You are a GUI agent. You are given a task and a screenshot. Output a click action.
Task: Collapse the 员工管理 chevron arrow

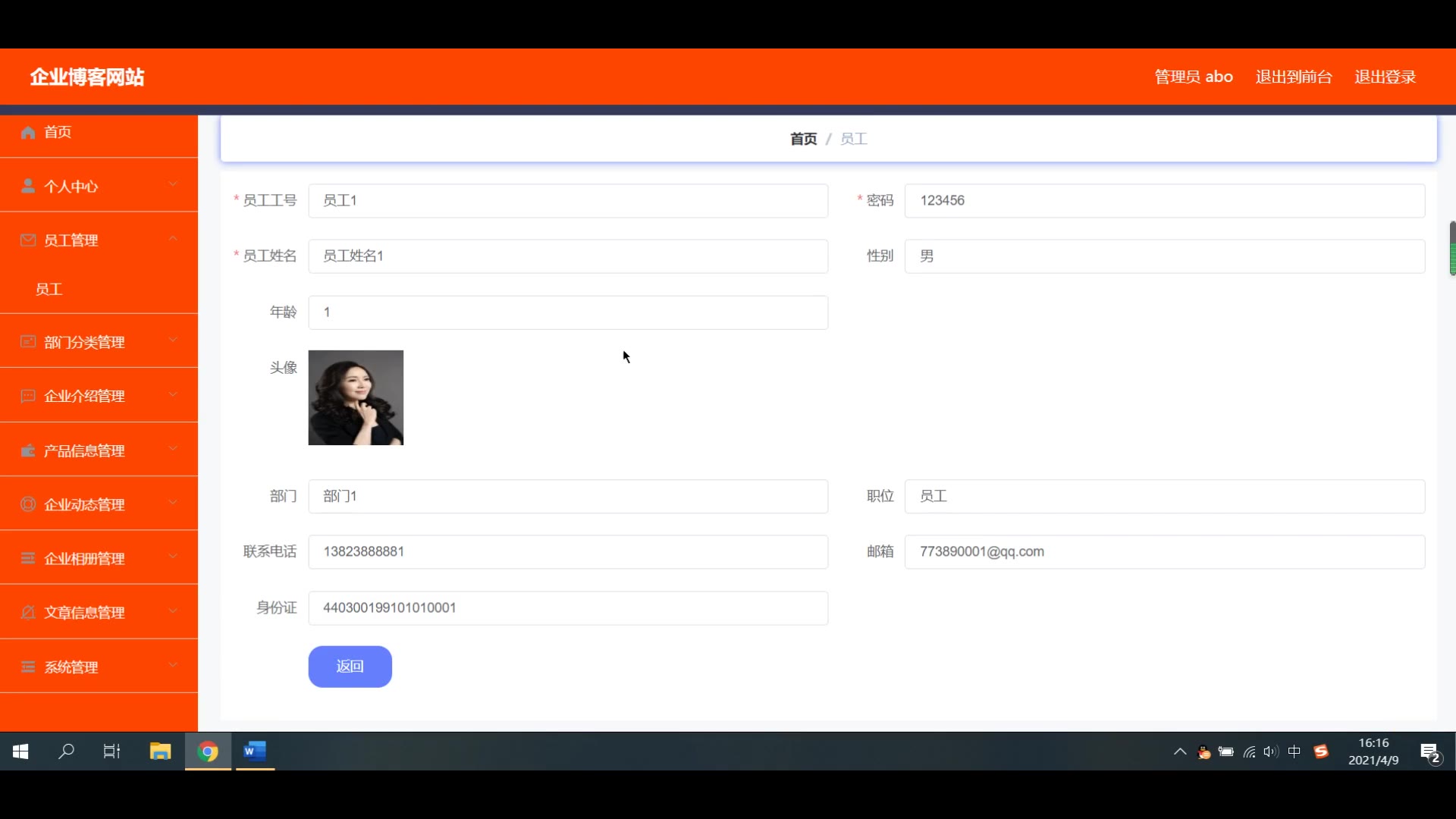[173, 239]
